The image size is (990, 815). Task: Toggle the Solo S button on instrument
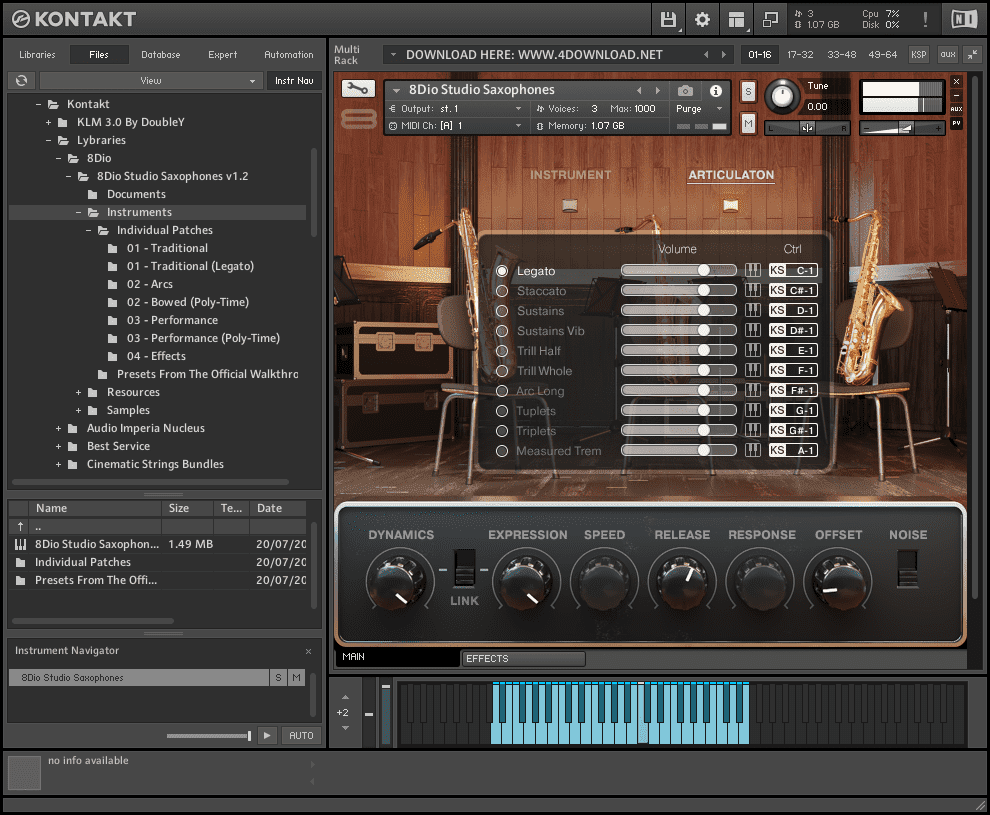pos(748,92)
